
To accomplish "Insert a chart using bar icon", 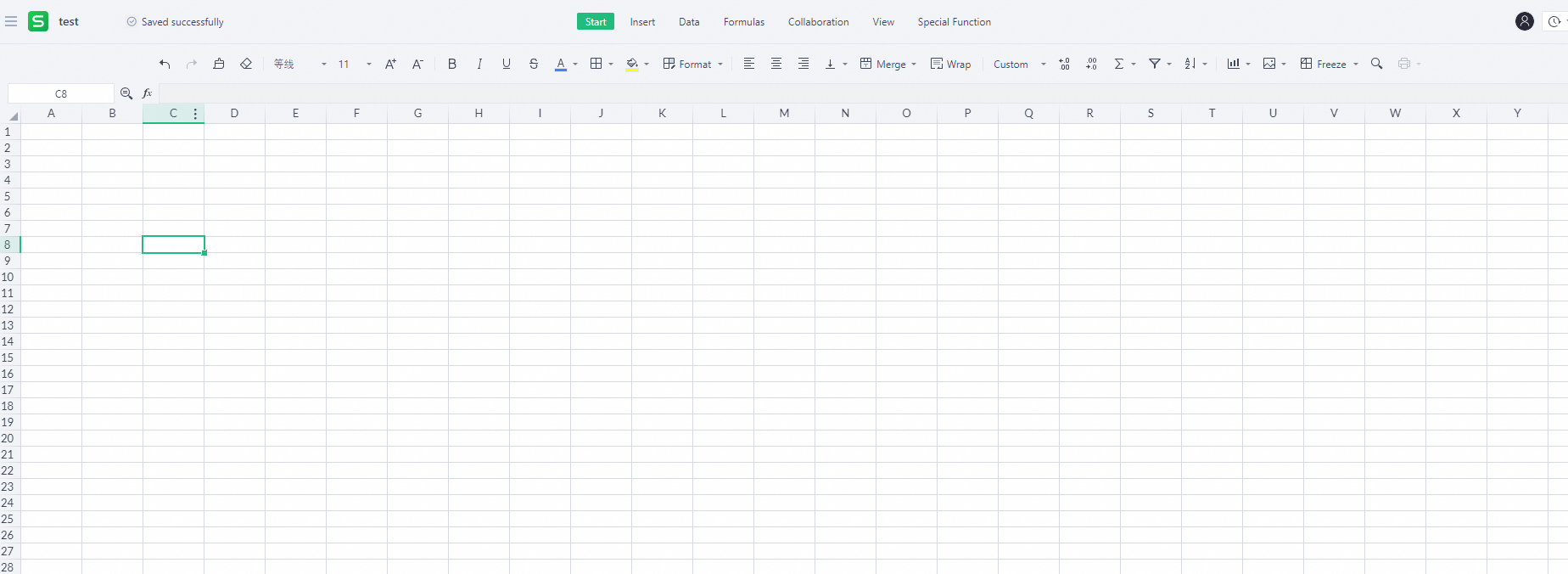I will pyautogui.click(x=1234, y=64).
